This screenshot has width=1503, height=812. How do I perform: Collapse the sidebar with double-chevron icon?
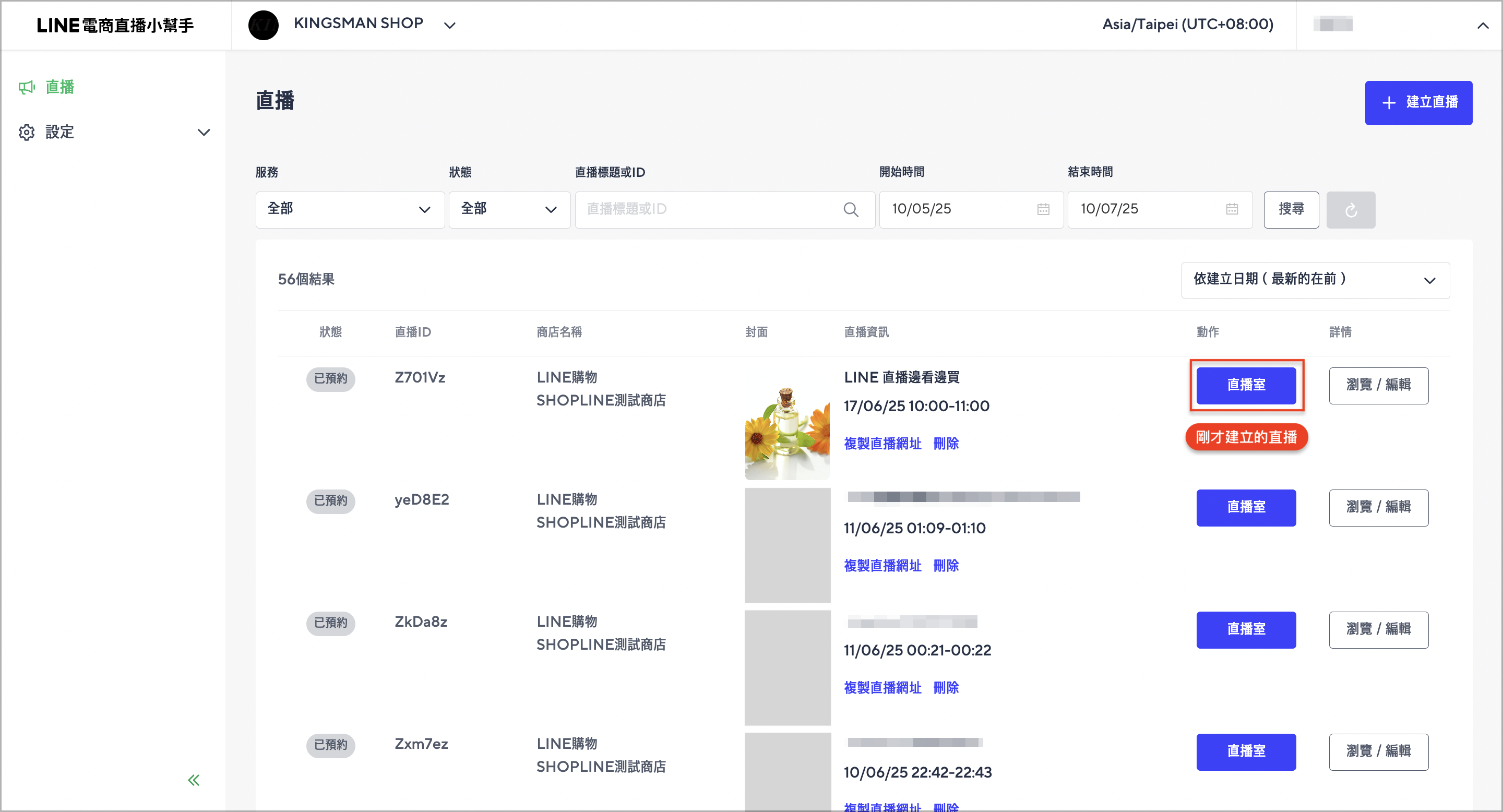point(194,780)
